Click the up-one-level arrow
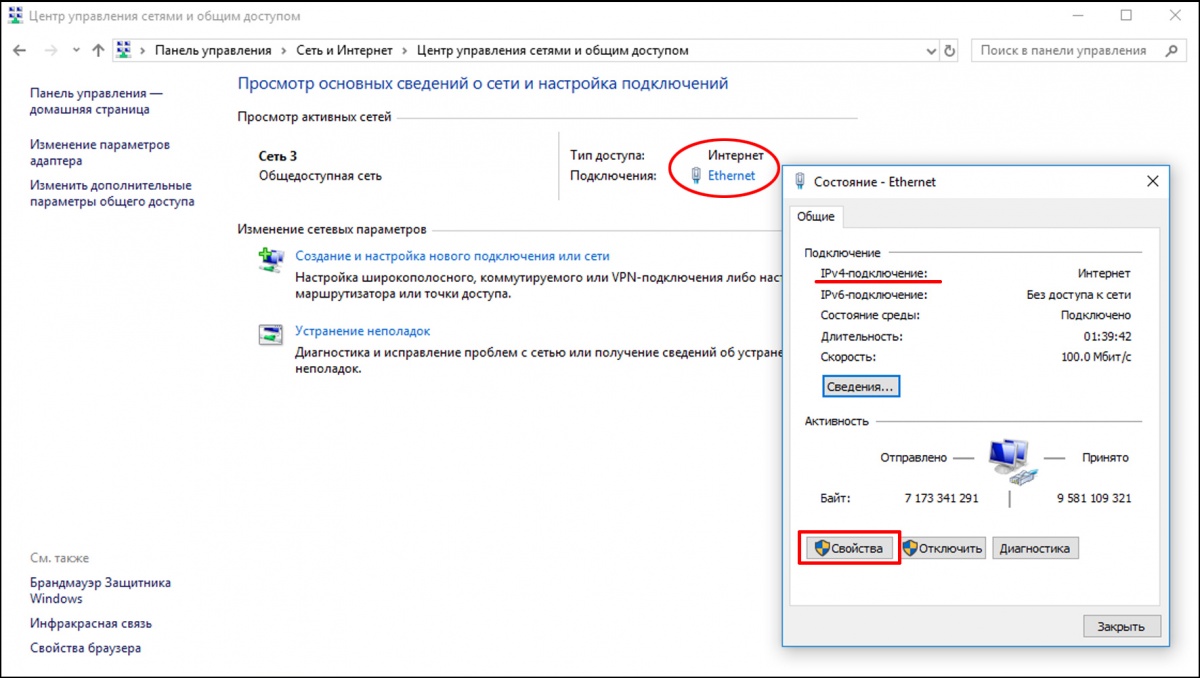Image resolution: width=1200 pixels, height=678 pixels. point(98,50)
